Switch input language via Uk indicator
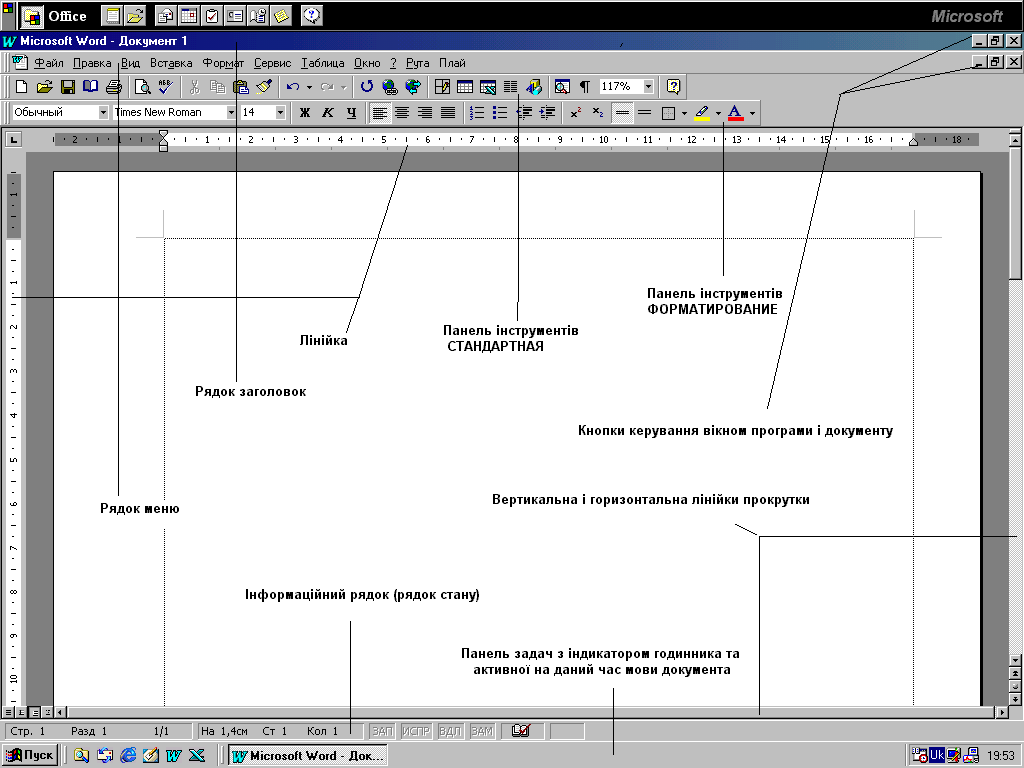The height and width of the screenshot is (768, 1024). coord(936,755)
